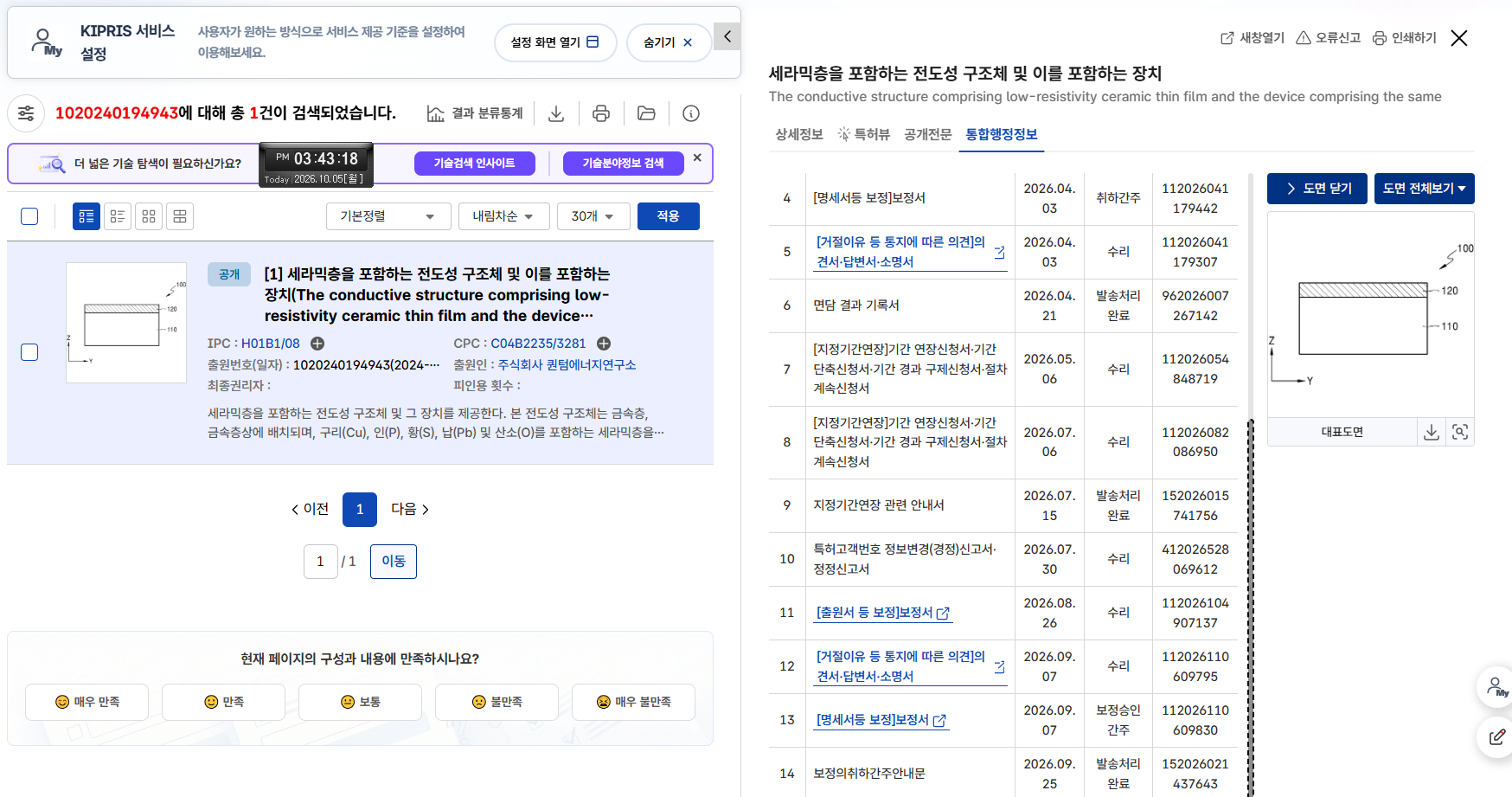Image resolution: width=1512 pixels, height=797 pixels.
Task: Click 인쇄하기 to print details
Action: pos(1405,38)
